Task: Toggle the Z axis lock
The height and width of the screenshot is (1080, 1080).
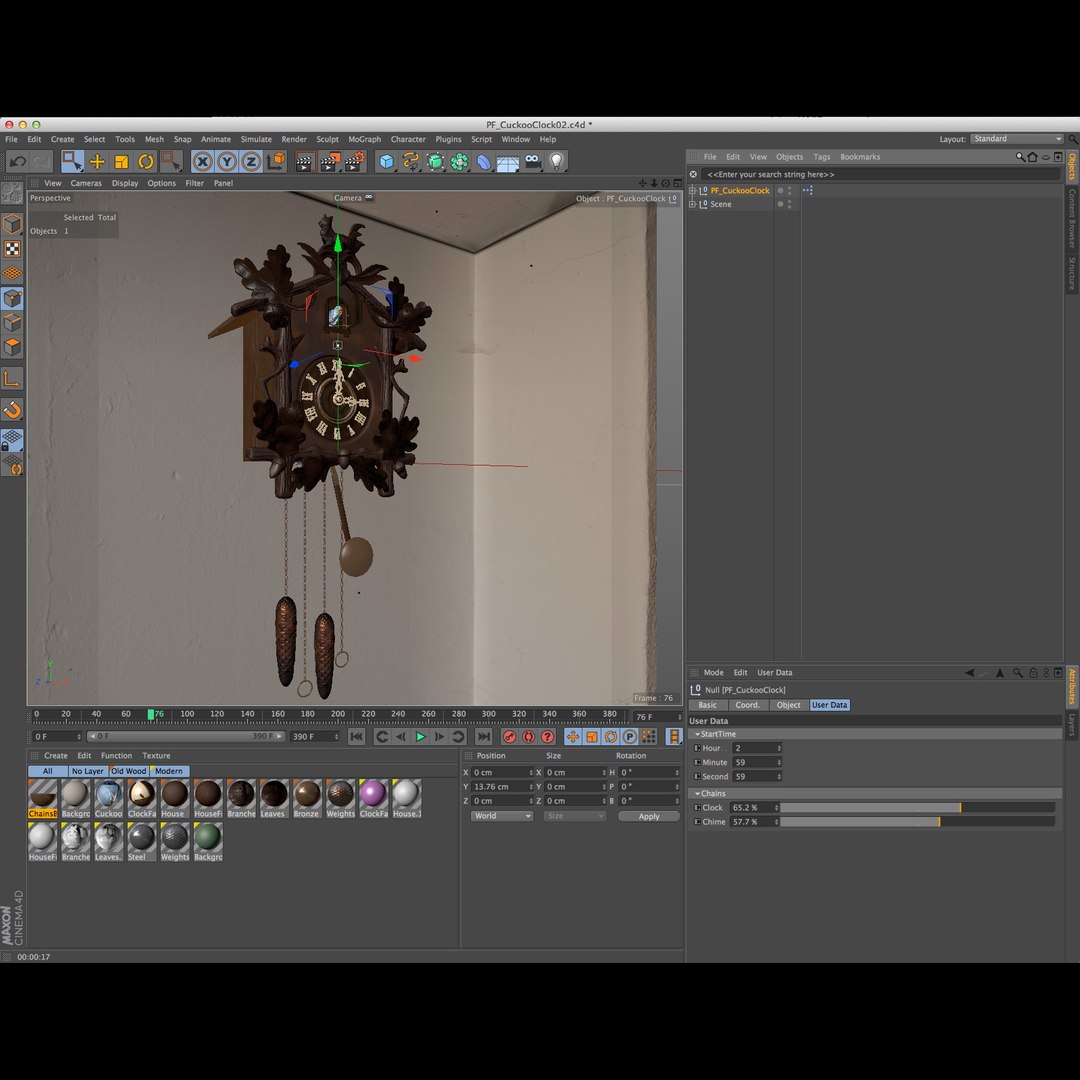Action: pos(251,162)
